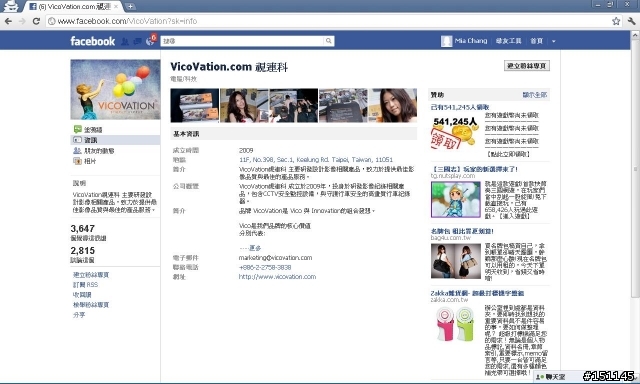Click the founded year 2009 value

[x=246, y=150]
